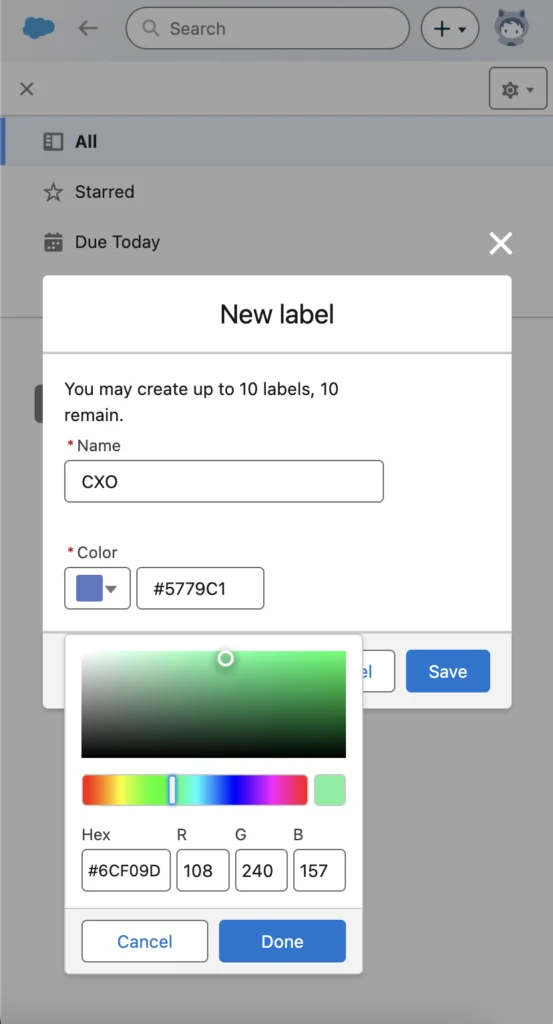
Task: Edit the R value 108
Action: pos(203,870)
